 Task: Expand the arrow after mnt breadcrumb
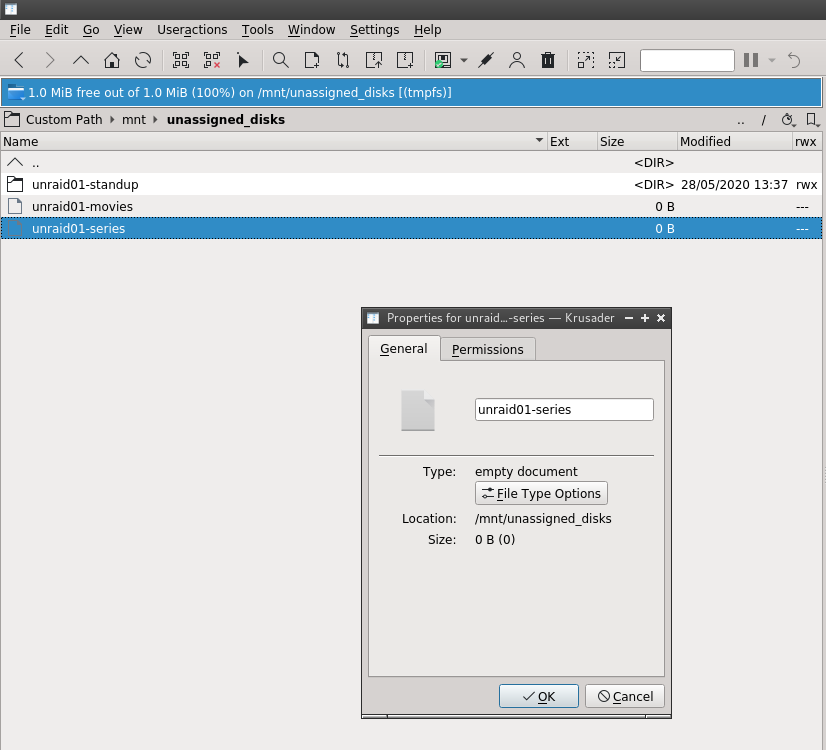tap(155, 120)
